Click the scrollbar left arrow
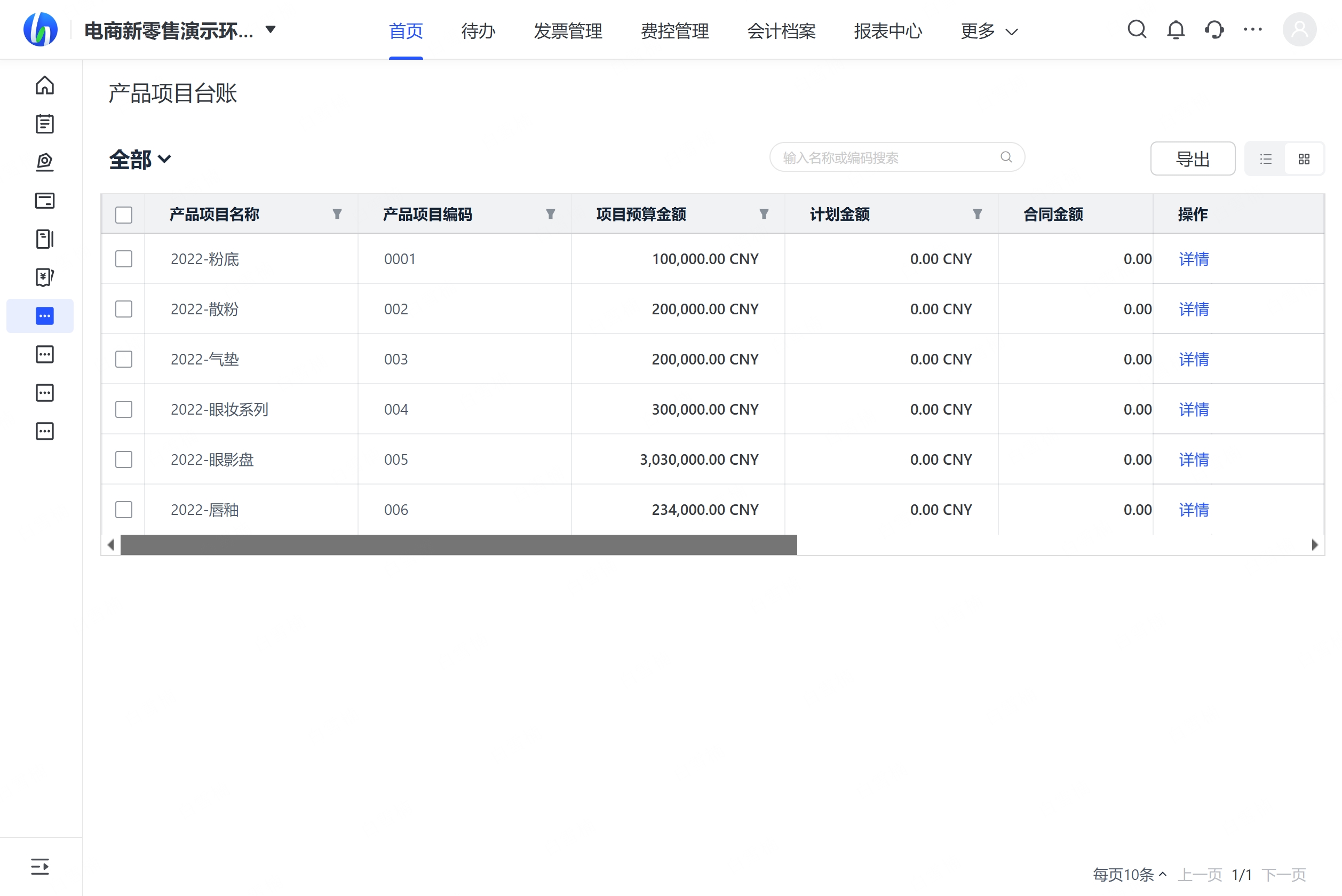 (x=111, y=544)
